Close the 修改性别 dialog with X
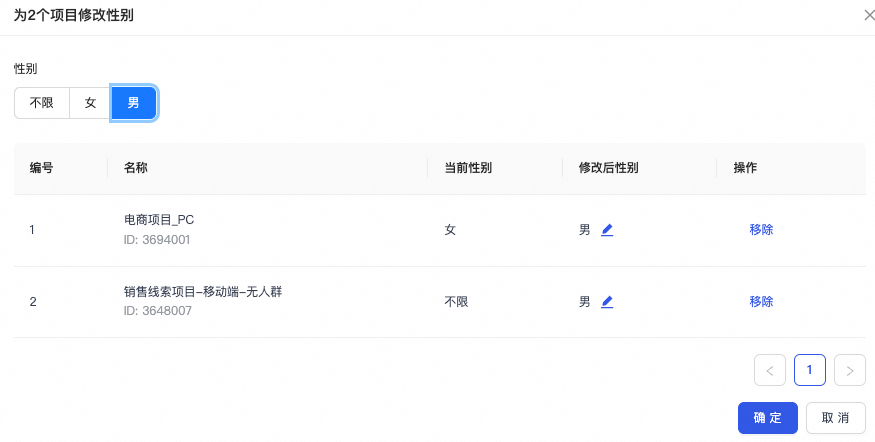Screen dimensions: 875x442 coord(868,15)
